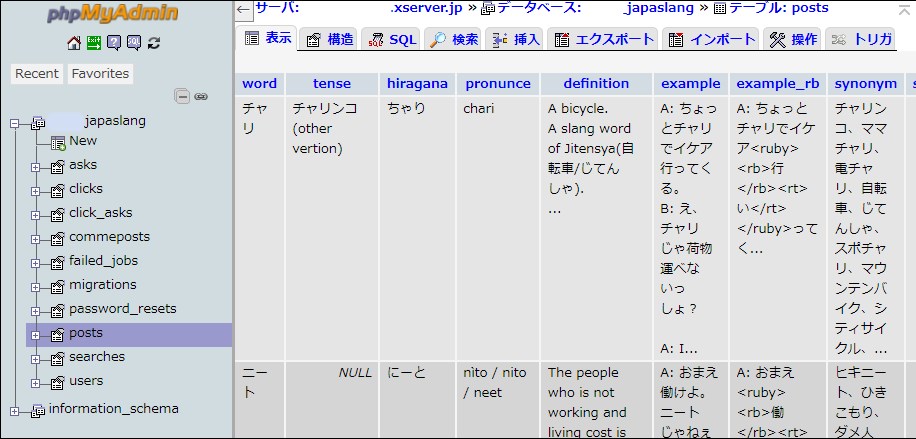Collapse the japaslang database tree
Viewport: 916px width, 439px height.
tap(15, 123)
